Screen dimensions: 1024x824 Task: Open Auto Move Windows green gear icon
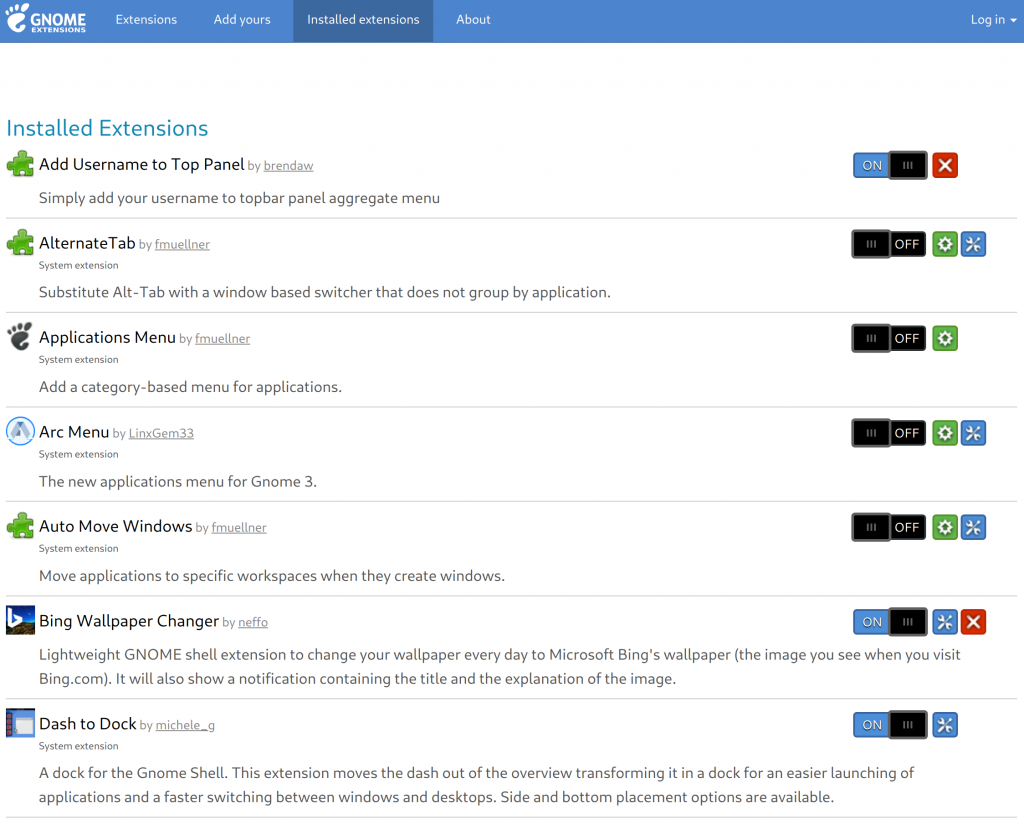[945, 527]
